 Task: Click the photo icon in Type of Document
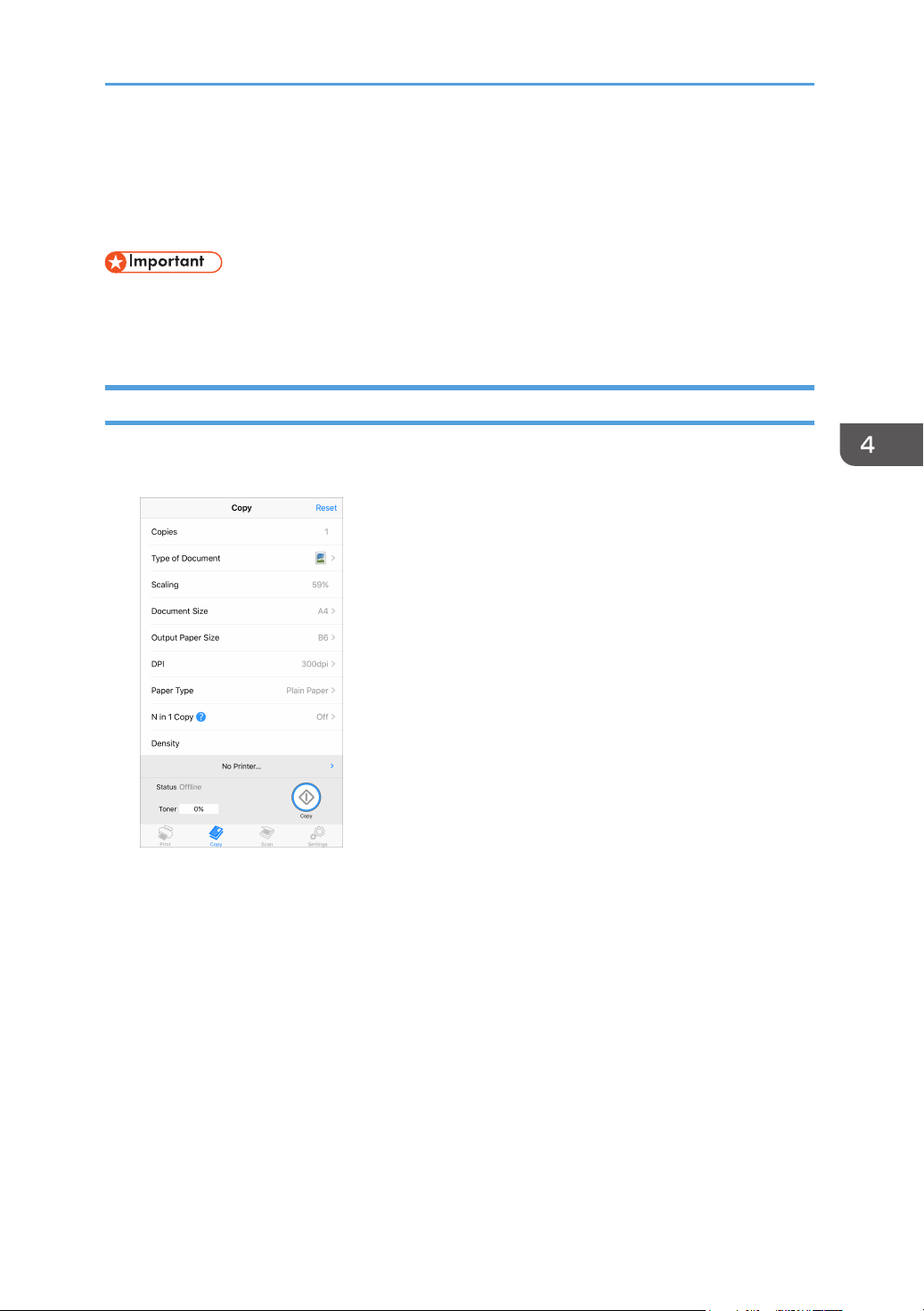[321, 558]
